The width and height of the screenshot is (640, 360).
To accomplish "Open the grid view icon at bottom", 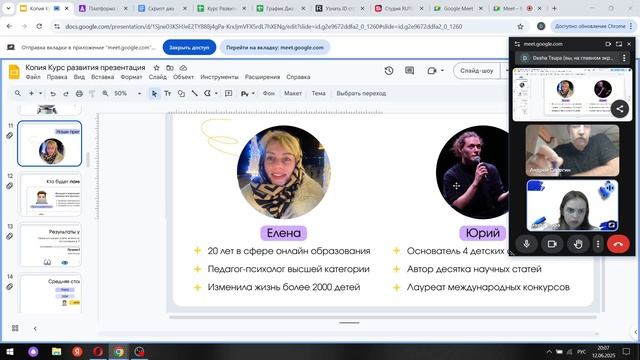I will coord(15,328).
